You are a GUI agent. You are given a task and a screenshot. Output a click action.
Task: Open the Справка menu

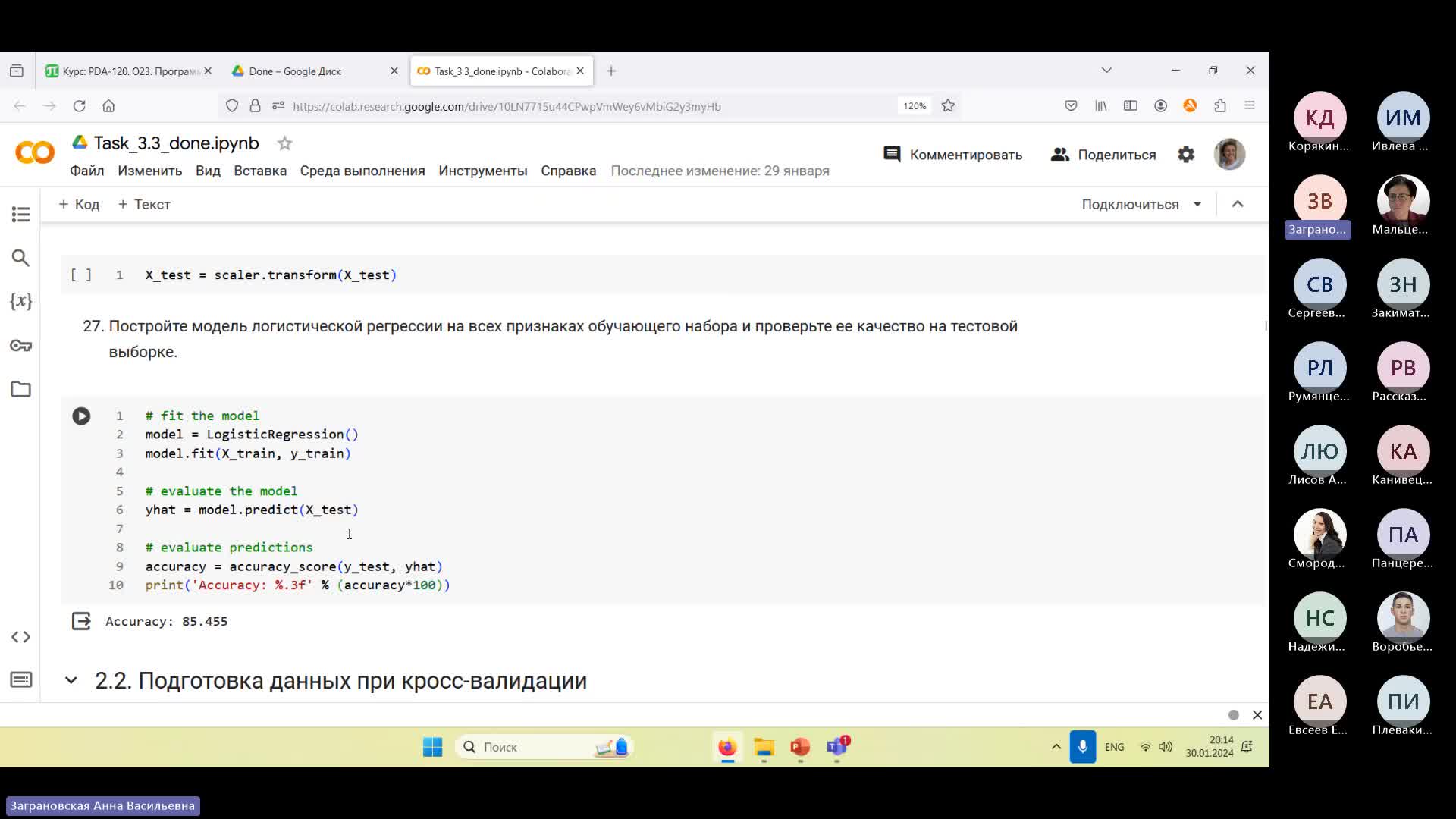click(x=569, y=171)
